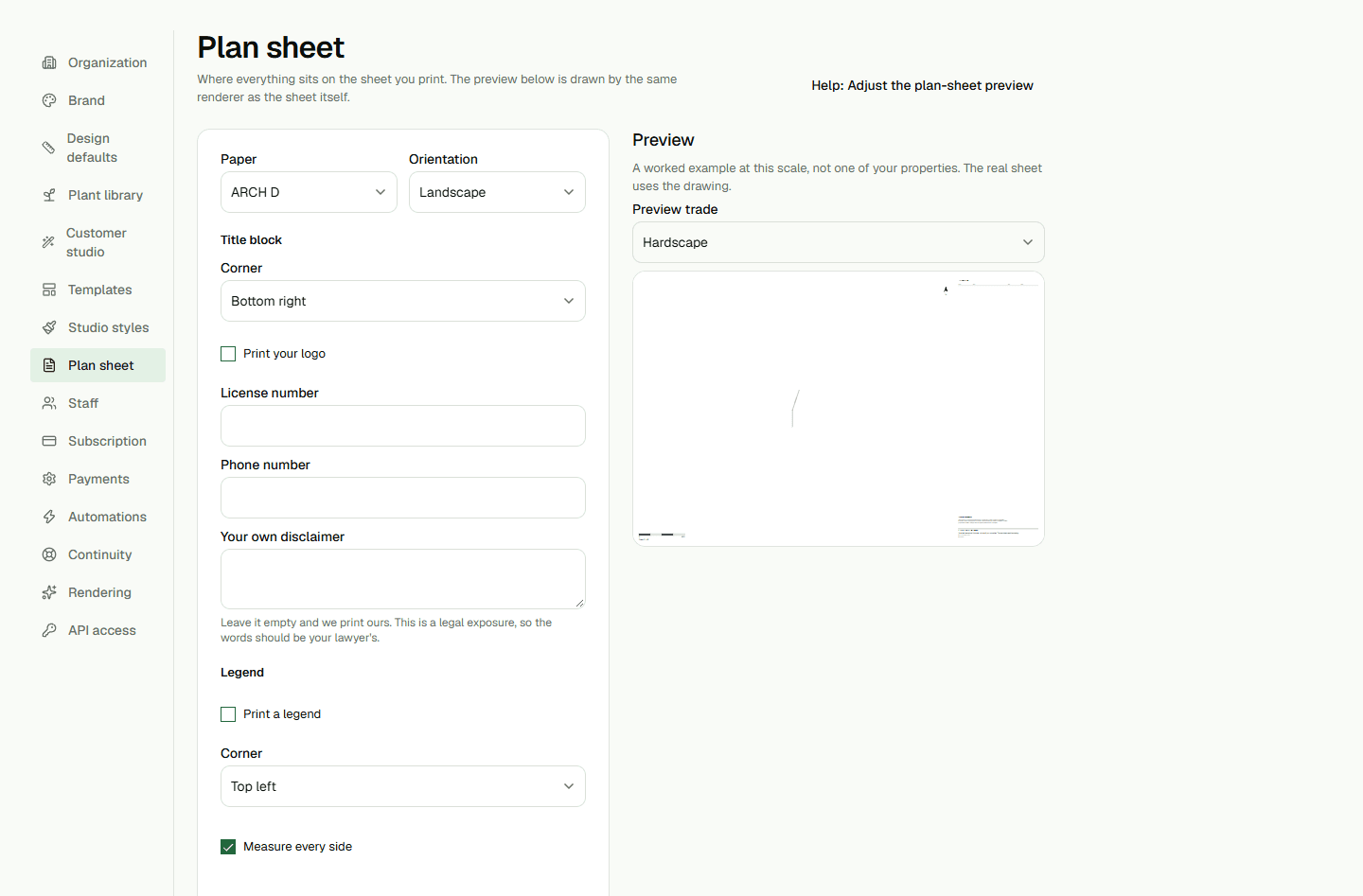Open the Preview trade dropdown
Viewport: 1363px width, 896px height.
[839, 242]
